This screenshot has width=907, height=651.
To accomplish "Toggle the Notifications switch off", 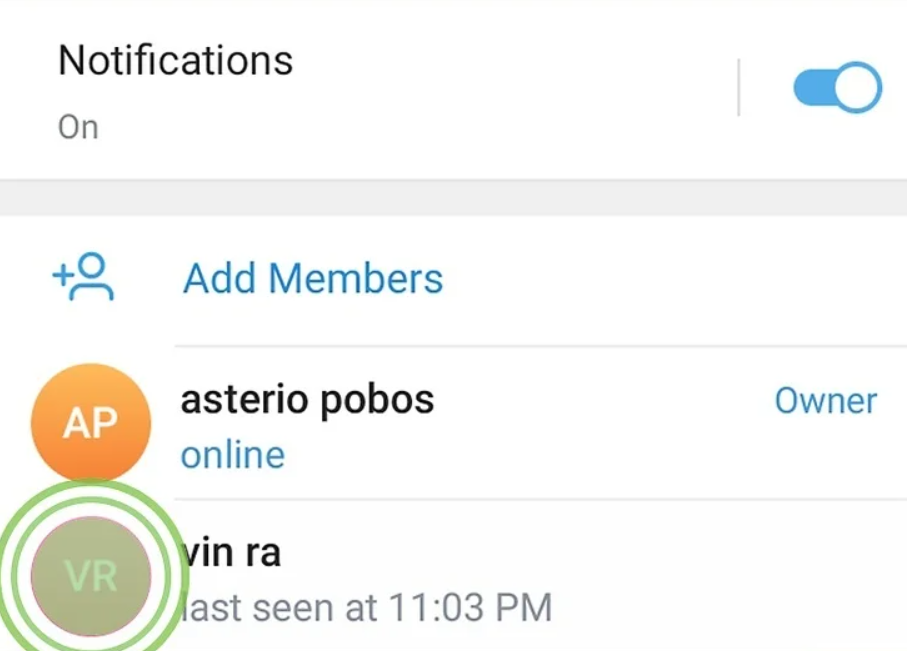I will (x=837, y=88).
